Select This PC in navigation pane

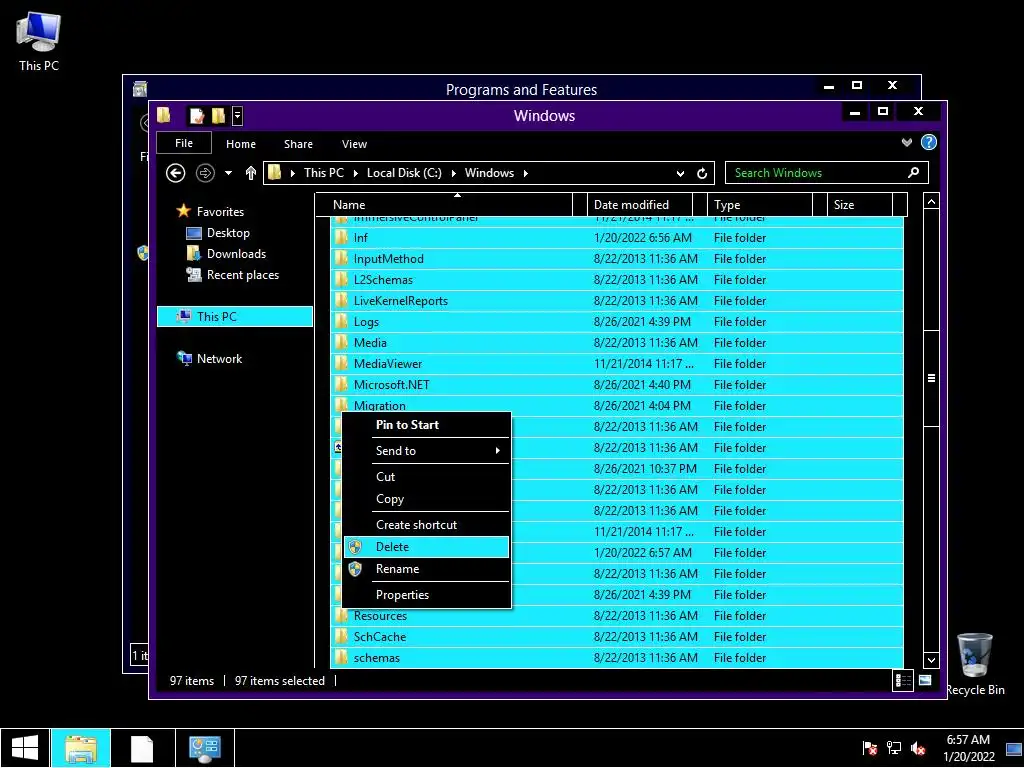pos(234,317)
